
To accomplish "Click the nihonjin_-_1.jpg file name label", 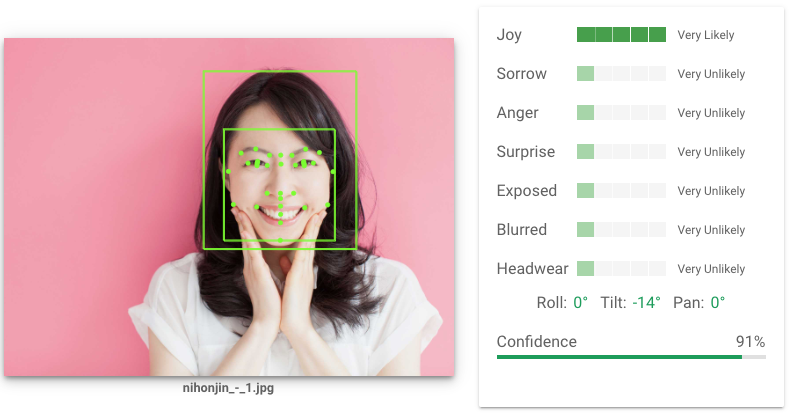I will [228, 388].
